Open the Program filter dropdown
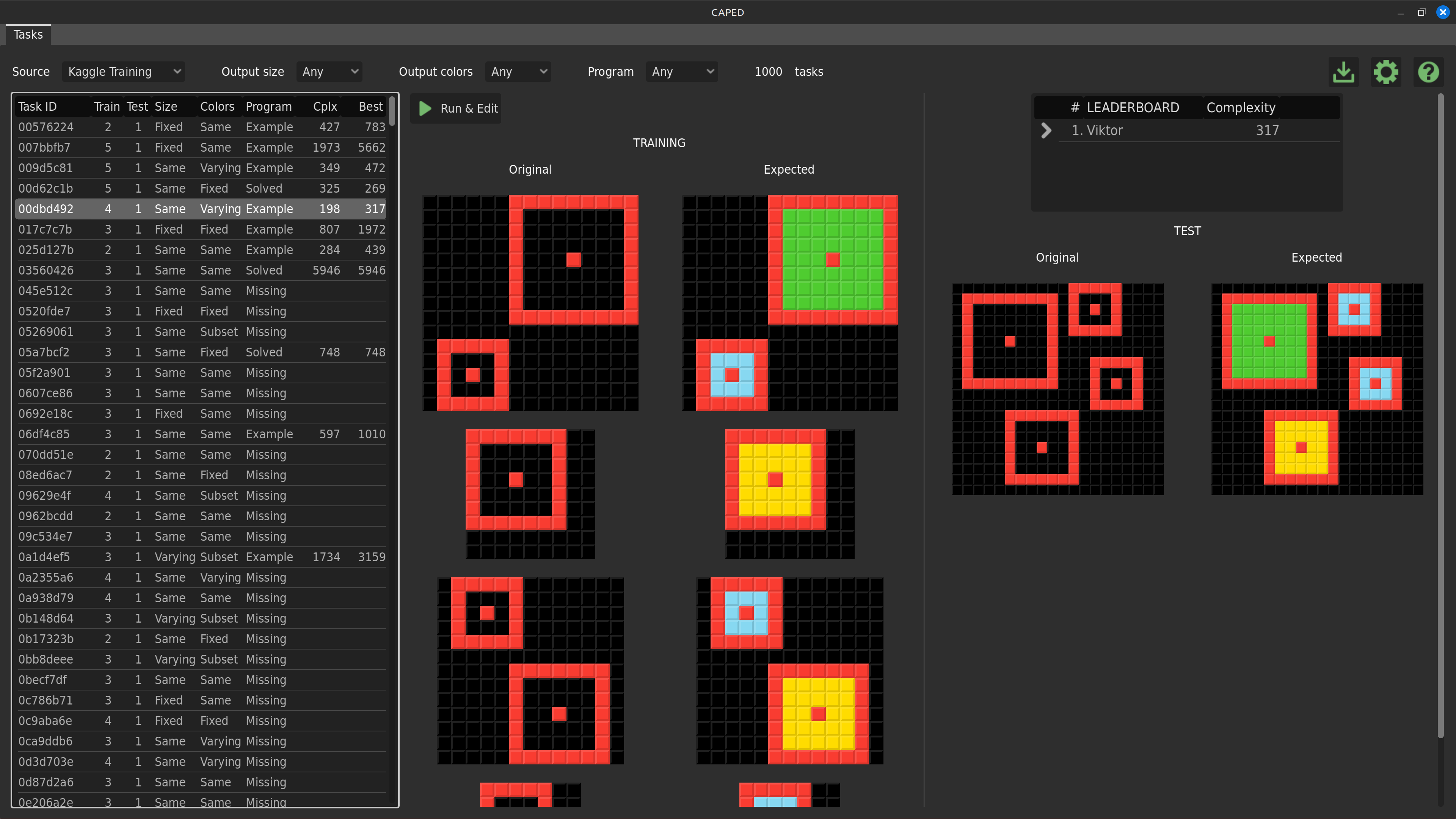Screen dimensions: 1456x819 (x=682, y=72)
